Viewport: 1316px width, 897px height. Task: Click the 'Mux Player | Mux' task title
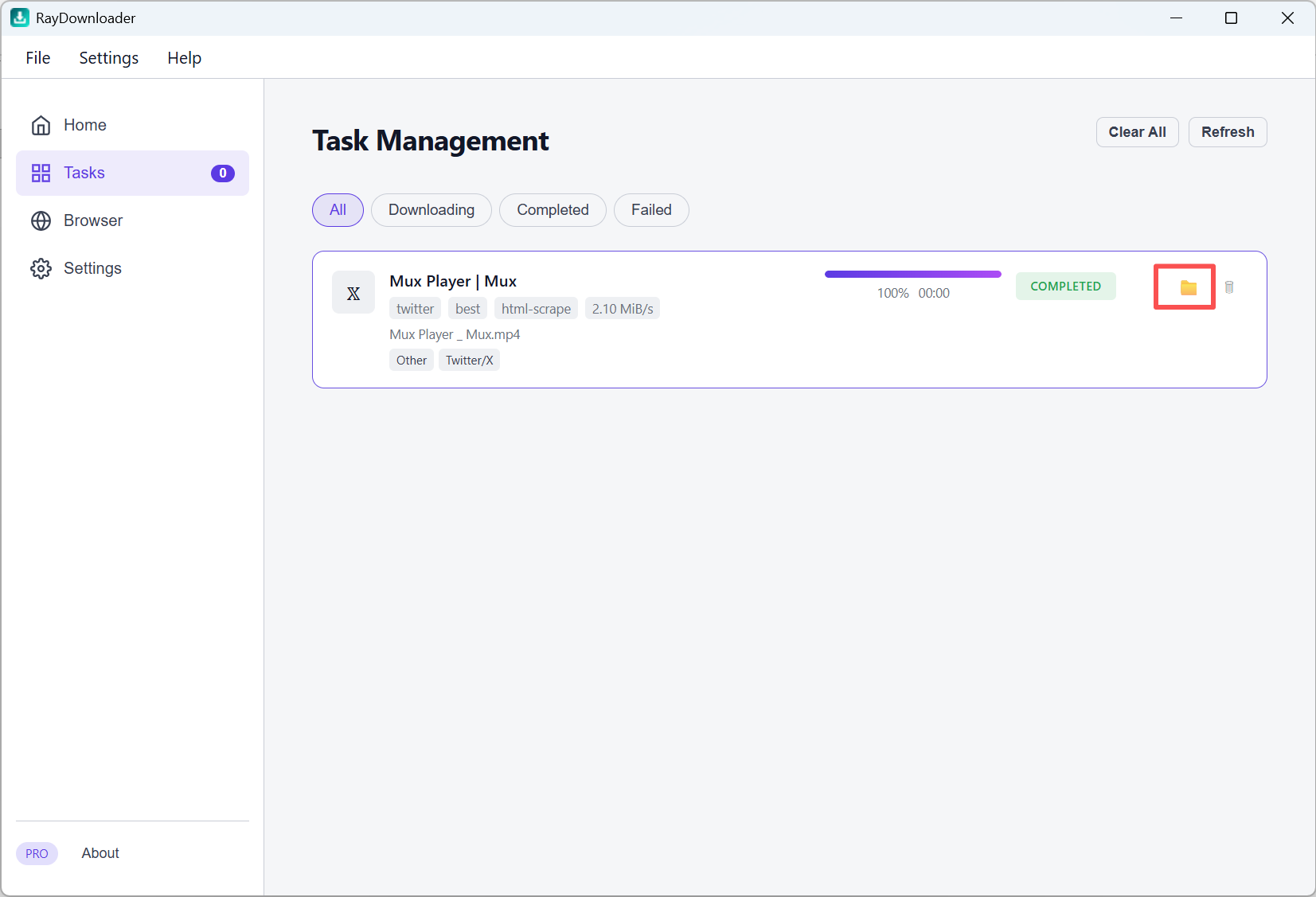coord(453,281)
